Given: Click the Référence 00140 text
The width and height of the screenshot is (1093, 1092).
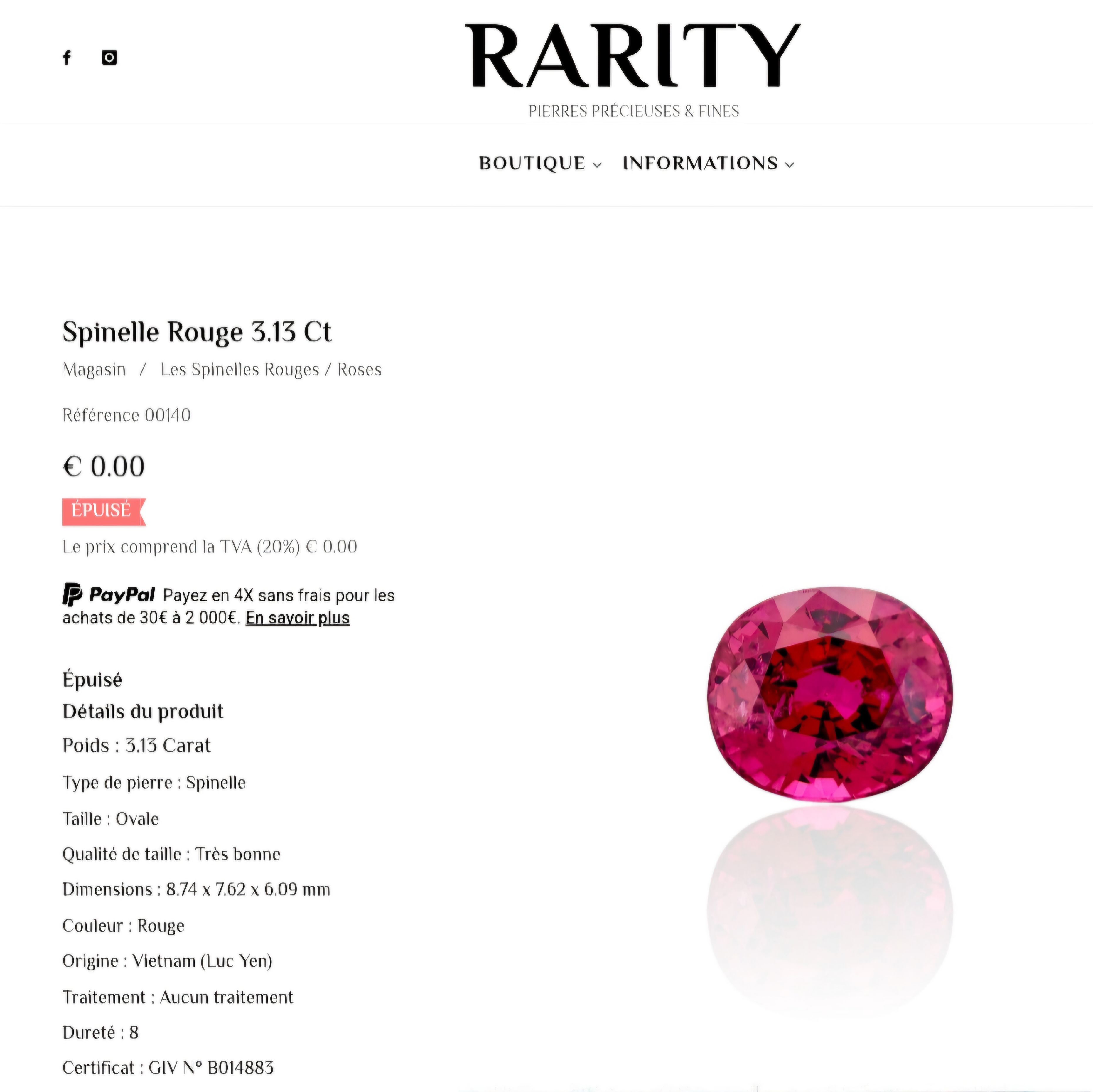Looking at the screenshot, I should point(127,415).
